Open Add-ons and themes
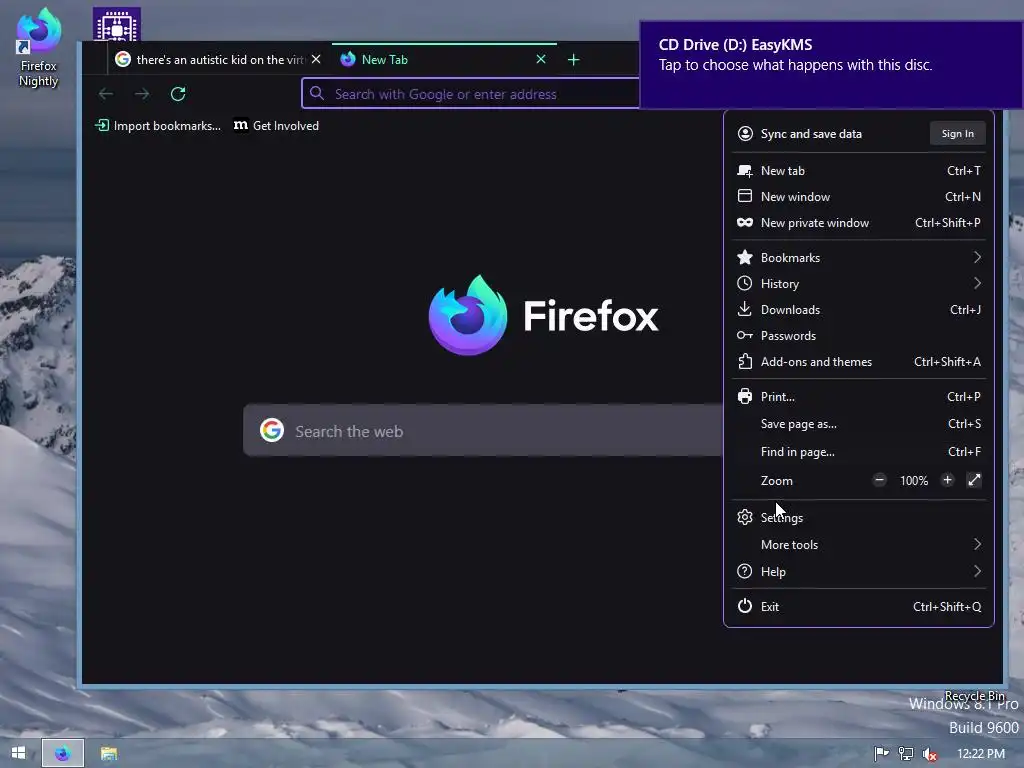 coord(858,362)
